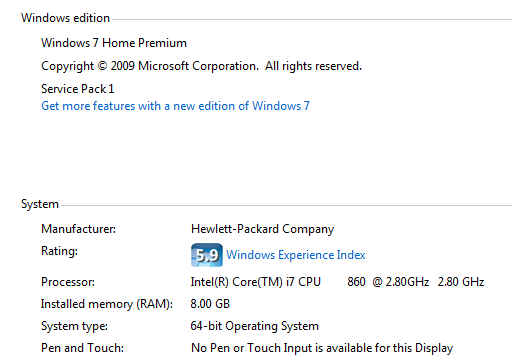Select the '8.00 GB' memory value
The image size is (512, 363).
[x=210, y=304]
